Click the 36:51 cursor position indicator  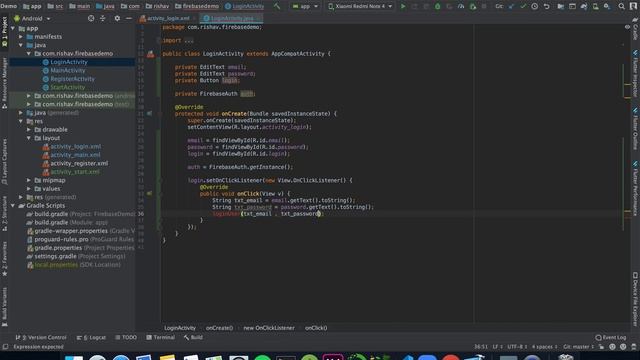(481, 347)
